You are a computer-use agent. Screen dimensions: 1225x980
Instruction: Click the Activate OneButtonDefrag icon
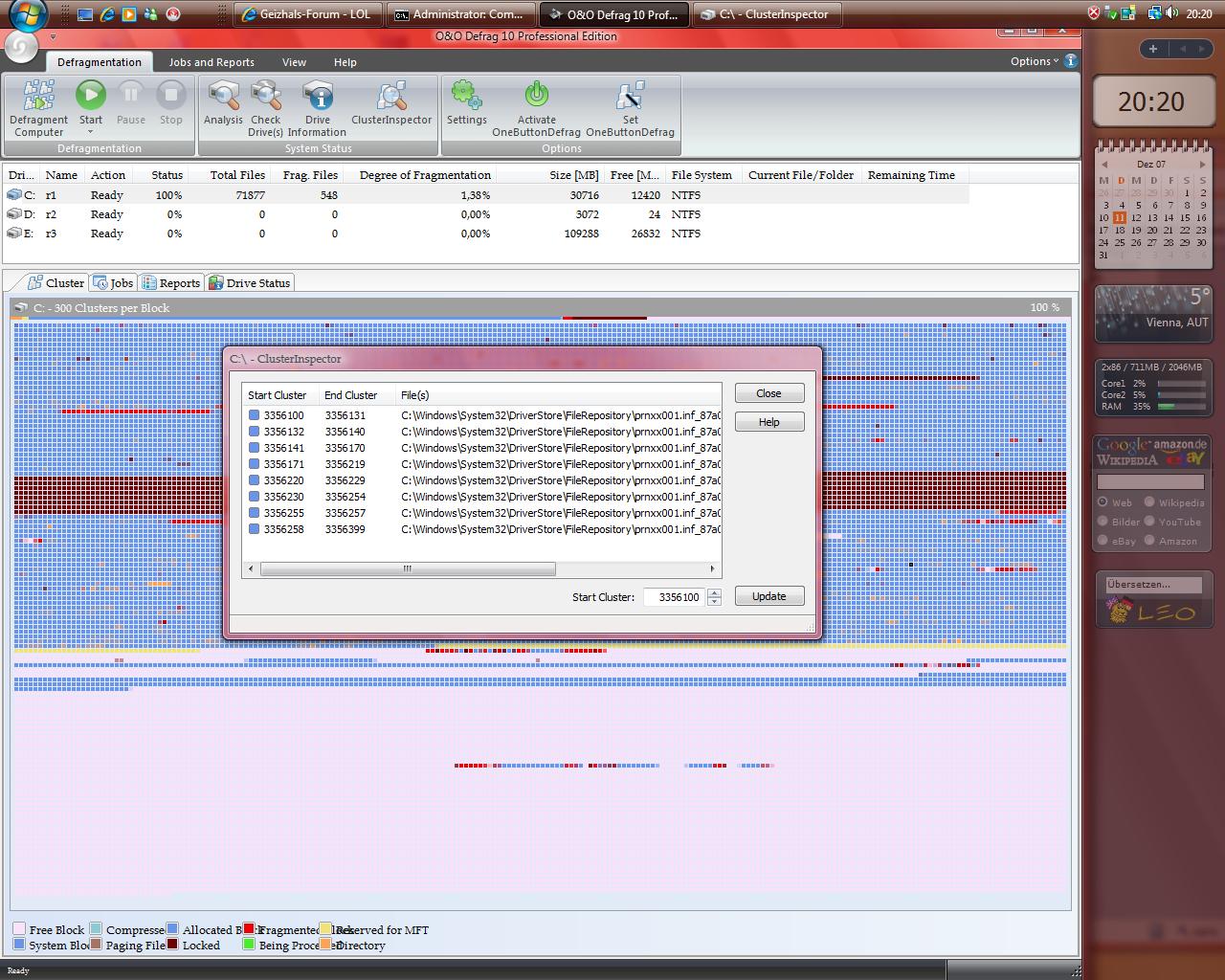(537, 96)
